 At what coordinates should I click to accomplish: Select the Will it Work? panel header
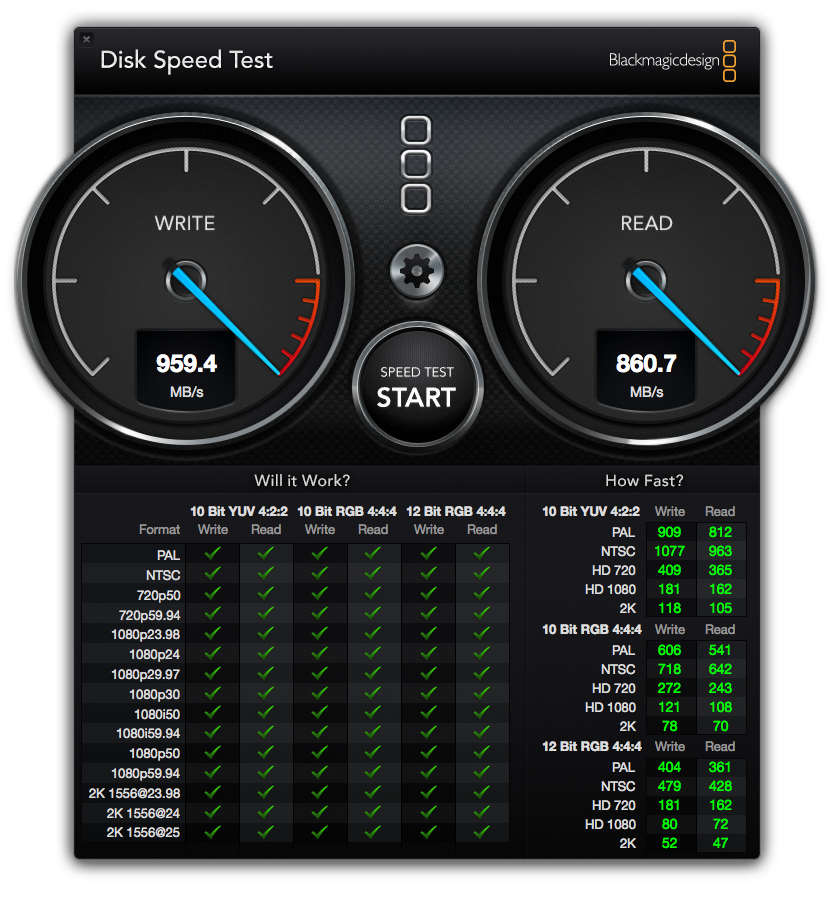point(302,480)
